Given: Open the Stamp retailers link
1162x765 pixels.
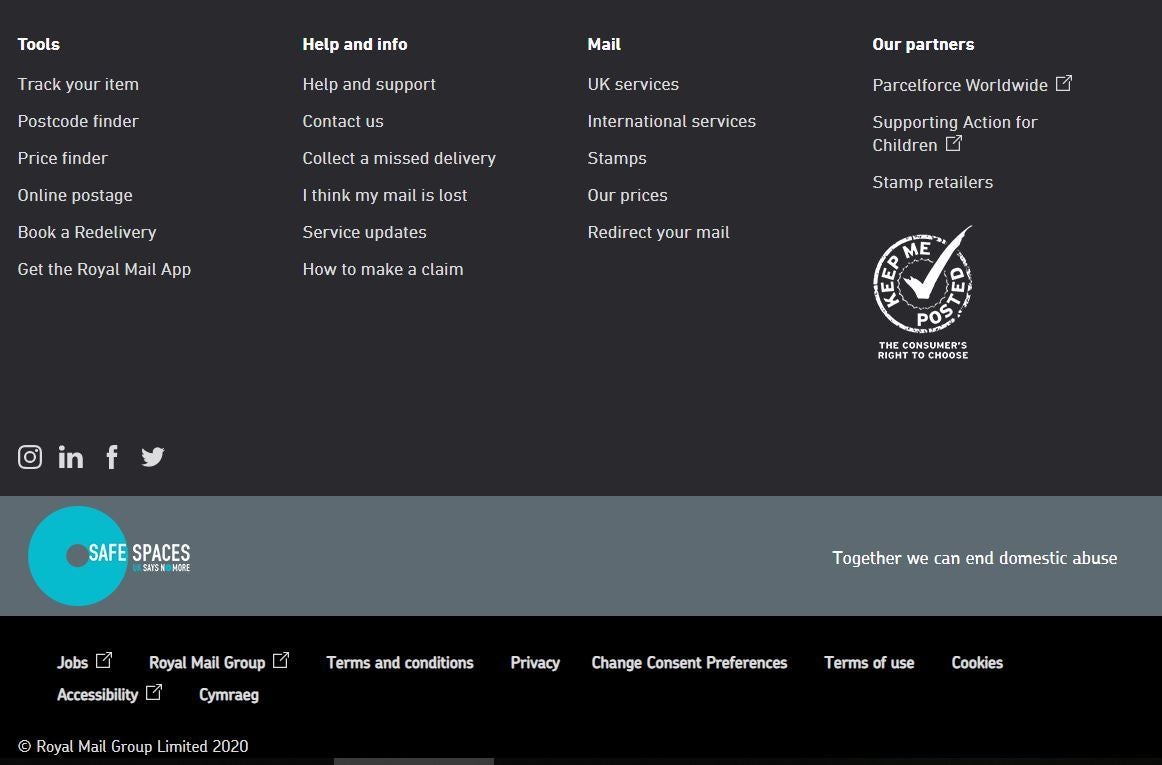Looking at the screenshot, I should coord(932,182).
